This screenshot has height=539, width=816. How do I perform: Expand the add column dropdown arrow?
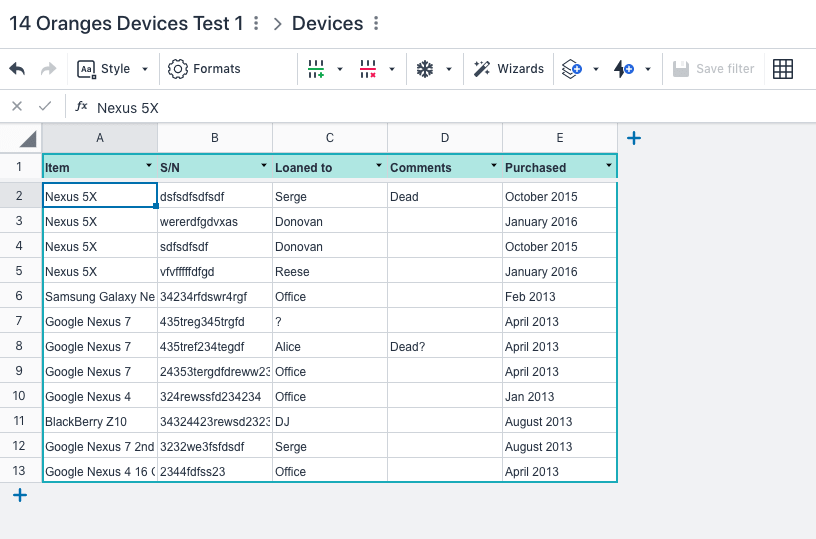click(340, 69)
